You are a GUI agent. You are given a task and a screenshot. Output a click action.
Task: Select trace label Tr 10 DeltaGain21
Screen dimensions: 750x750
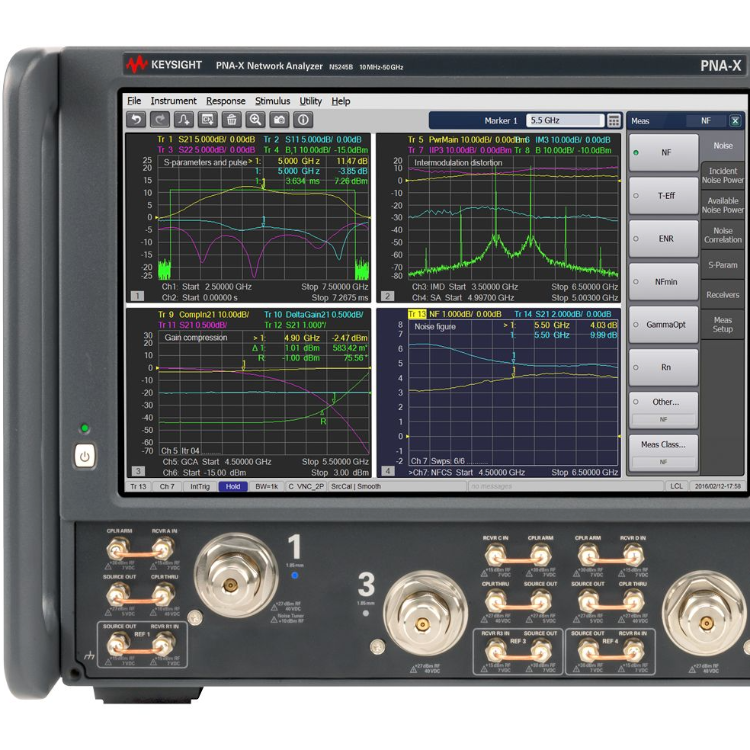pos(314,315)
